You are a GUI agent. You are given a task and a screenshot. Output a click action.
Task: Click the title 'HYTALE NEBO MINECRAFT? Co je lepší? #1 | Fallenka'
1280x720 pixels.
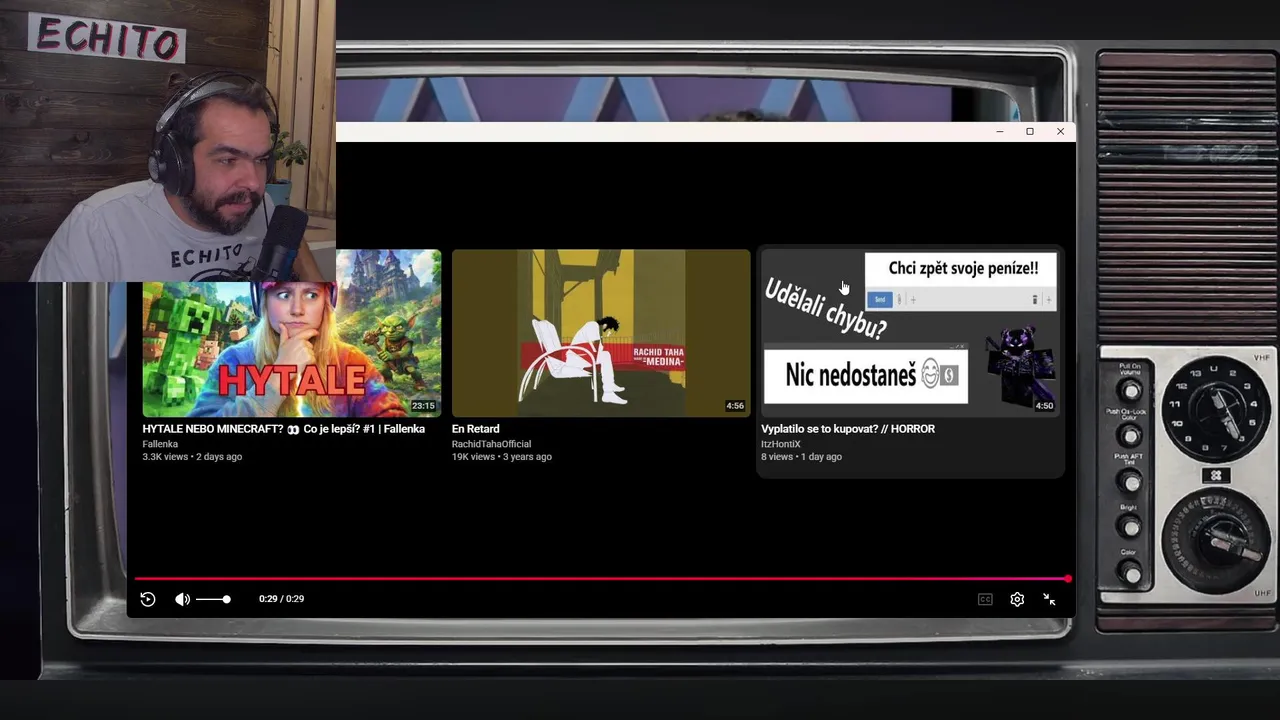pos(283,429)
